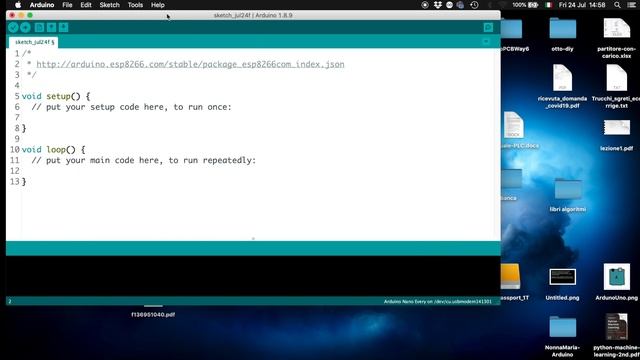Select the Trucchi_sgreti text file
Viewport: 640px width, 360px height.
[x=616, y=87]
